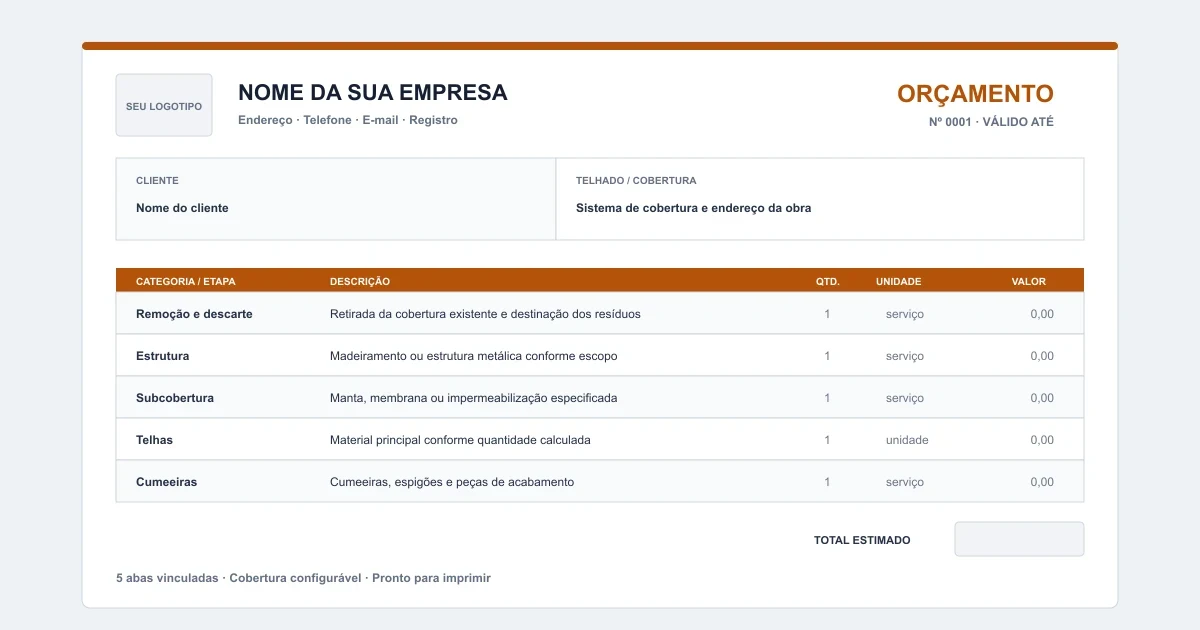Select Sistema de cobertura e endereço da obra
This screenshot has width=1200, height=630.
click(694, 208)
